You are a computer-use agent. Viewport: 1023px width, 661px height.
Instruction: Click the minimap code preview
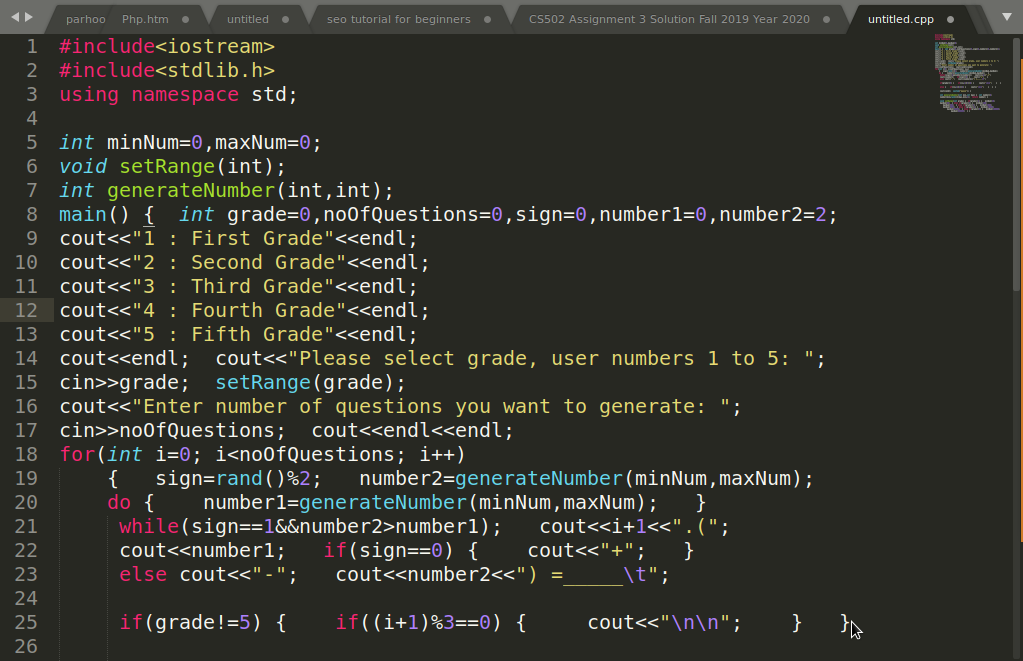[969, 73]
